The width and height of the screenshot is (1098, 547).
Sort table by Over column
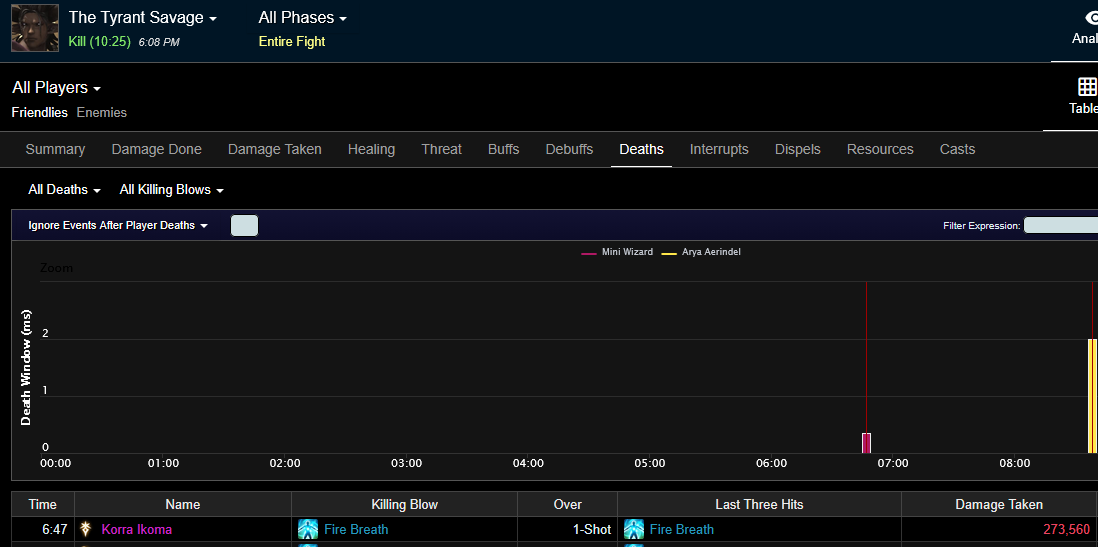point(567,504)
